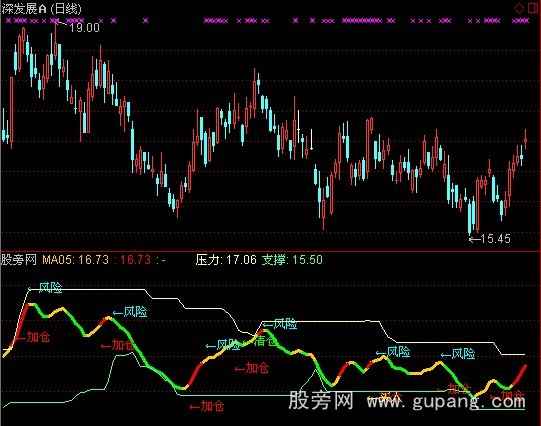
Task: Click the topmost cyan 风险 label at the first peak
Action: pyautogui.click(x=50, y=287)
